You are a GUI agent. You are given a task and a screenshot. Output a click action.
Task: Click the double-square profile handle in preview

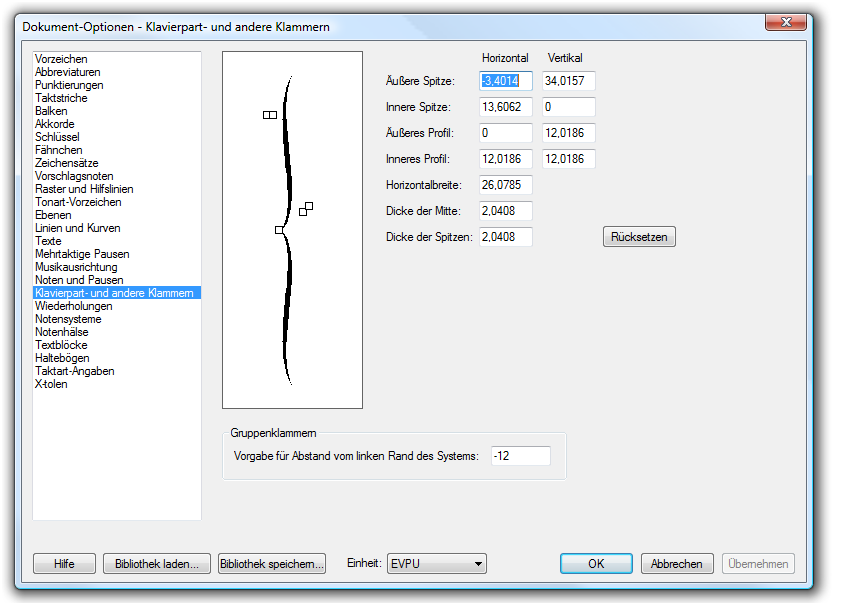pyautogui.click(x=306, y=209)
